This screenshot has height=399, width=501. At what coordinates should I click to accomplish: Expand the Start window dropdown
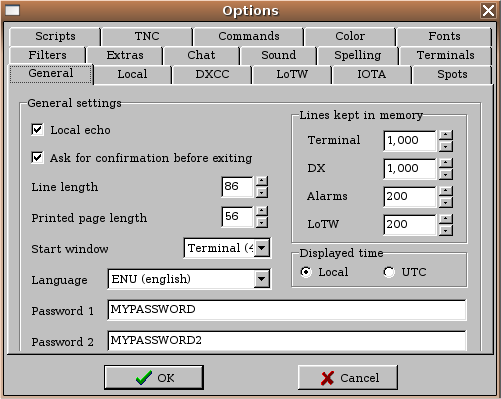262,248
